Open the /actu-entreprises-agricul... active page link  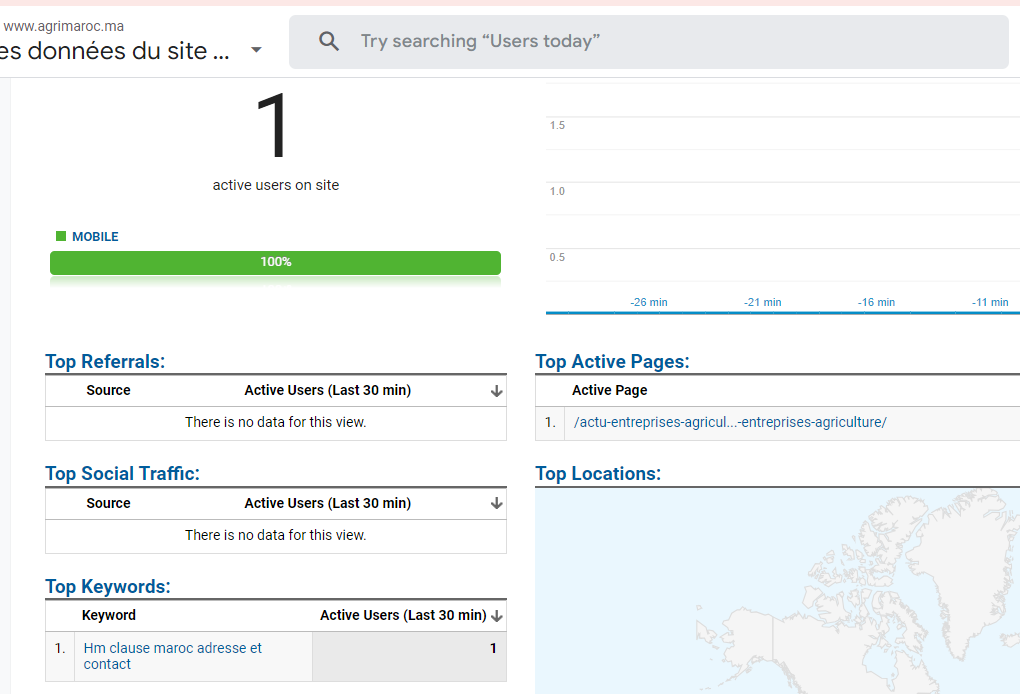point(730,422)
